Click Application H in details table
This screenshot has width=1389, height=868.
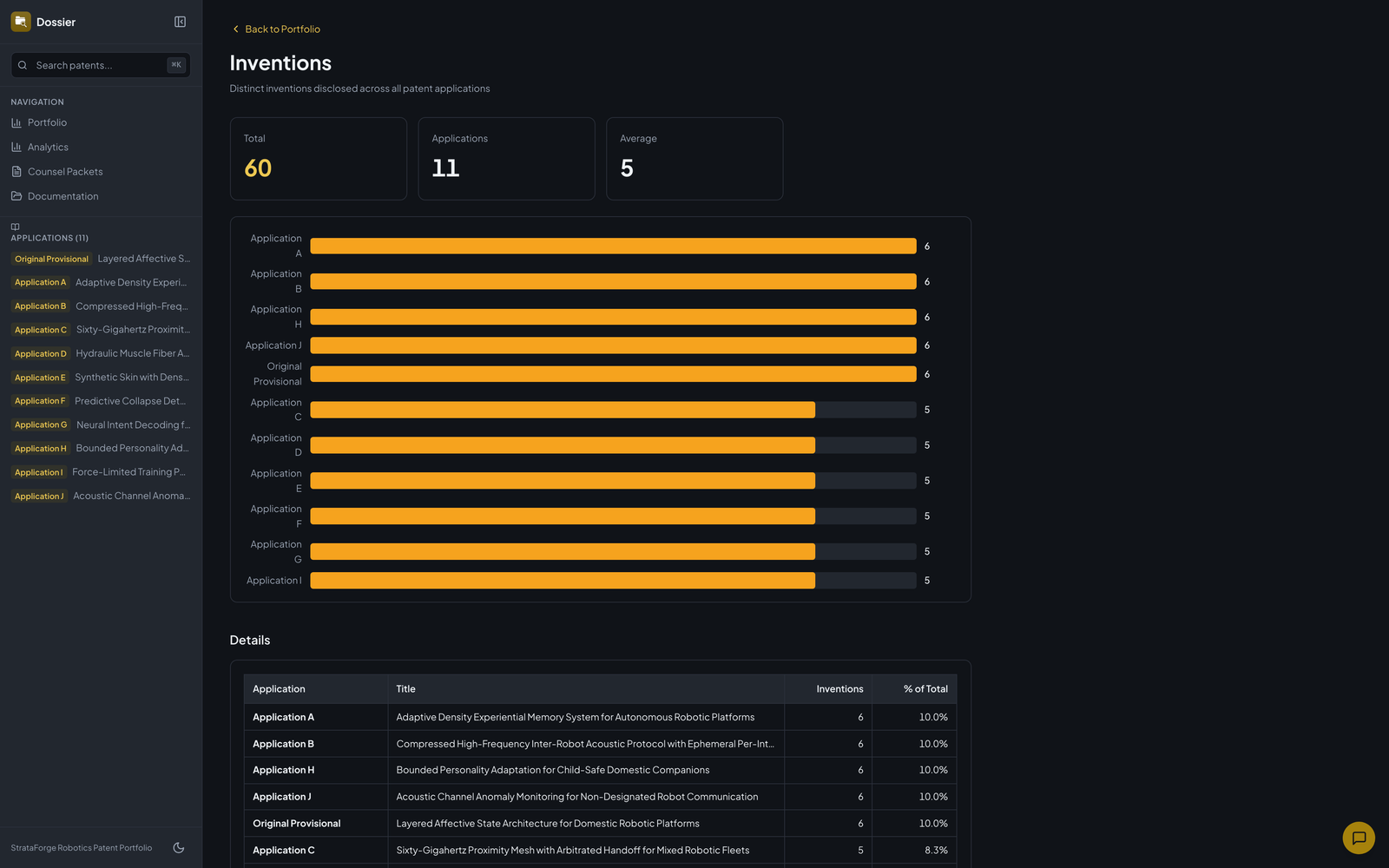coord(284,770)
